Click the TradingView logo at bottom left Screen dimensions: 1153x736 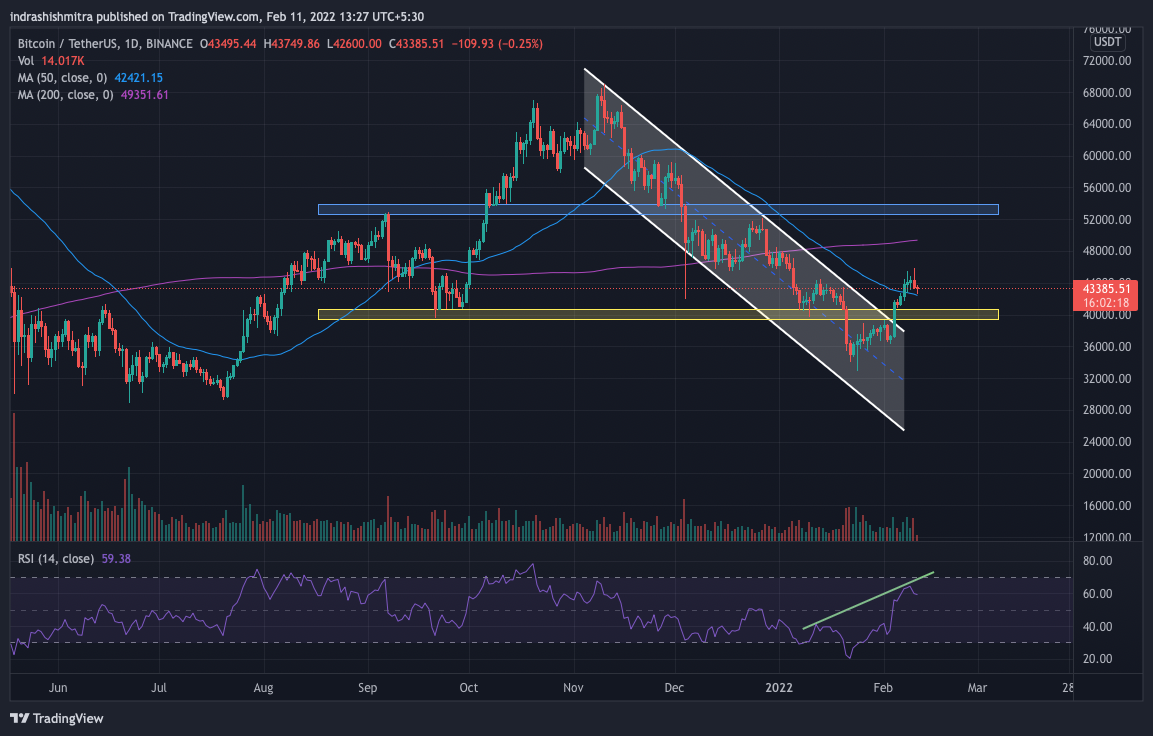tap(56, 718)
